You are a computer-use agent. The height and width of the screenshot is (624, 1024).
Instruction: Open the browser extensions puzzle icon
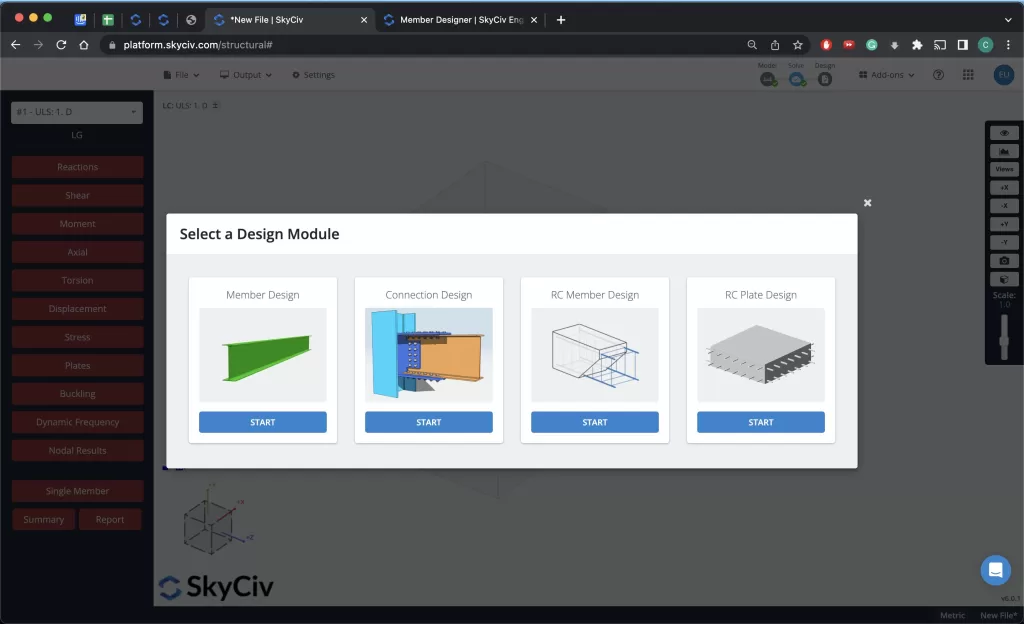[x=917, y=45]
